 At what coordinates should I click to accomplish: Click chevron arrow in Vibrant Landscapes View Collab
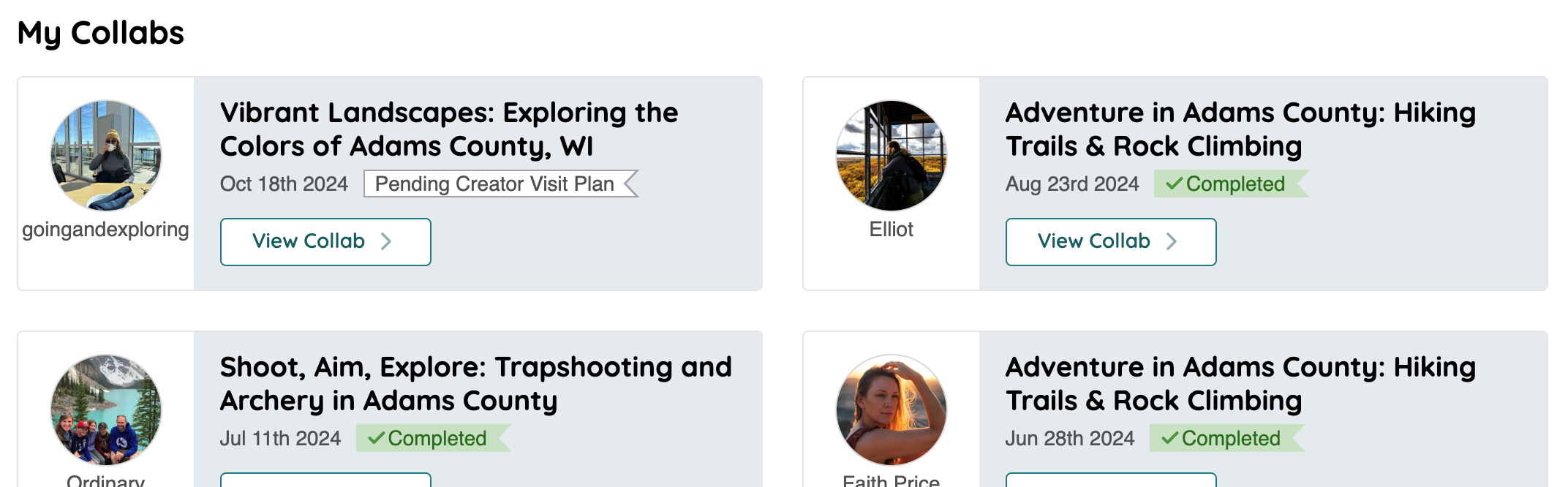pyautogui.click(x=386, y=241)
